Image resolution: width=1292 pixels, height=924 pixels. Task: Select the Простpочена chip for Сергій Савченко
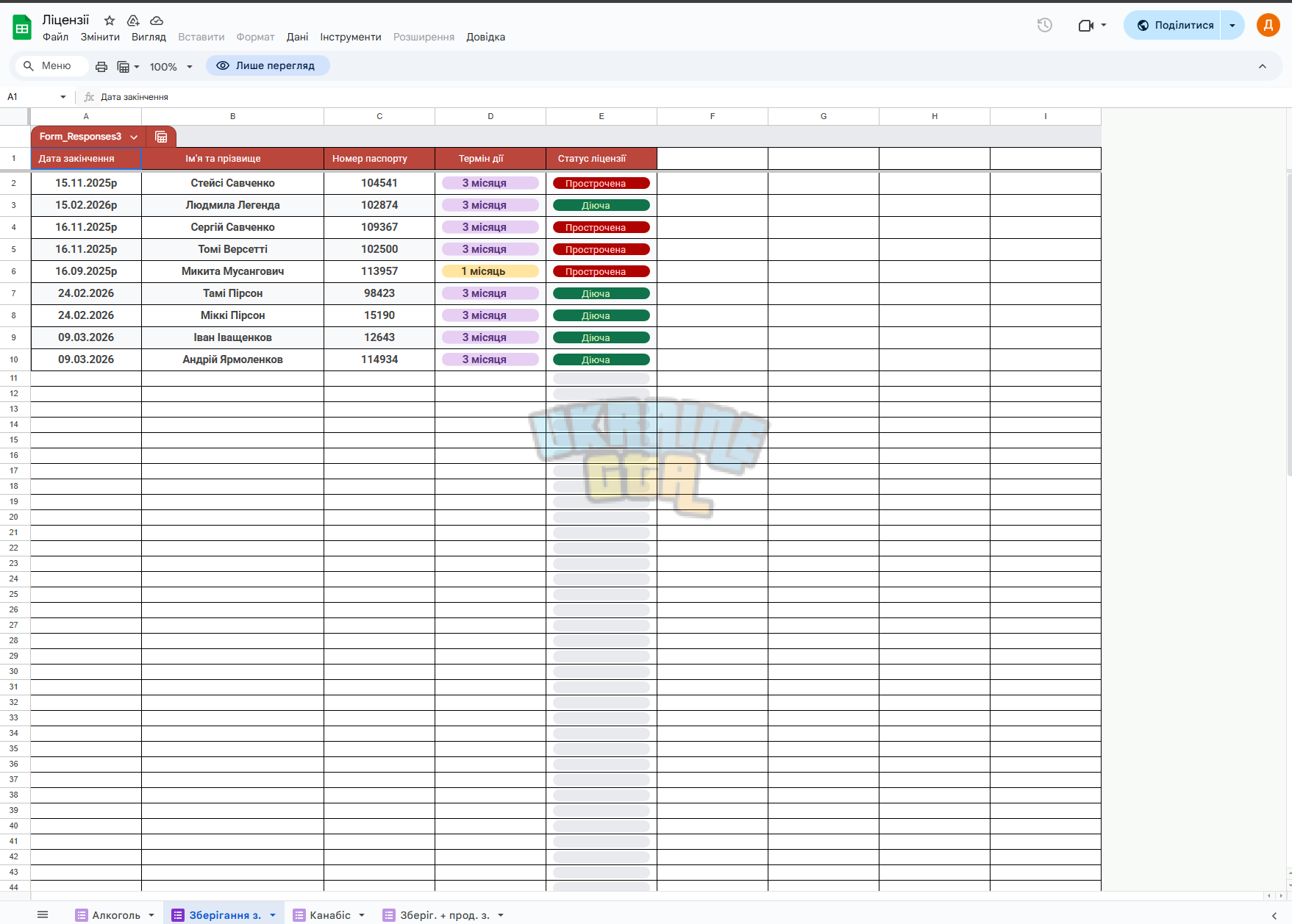(x=601, y=227)
